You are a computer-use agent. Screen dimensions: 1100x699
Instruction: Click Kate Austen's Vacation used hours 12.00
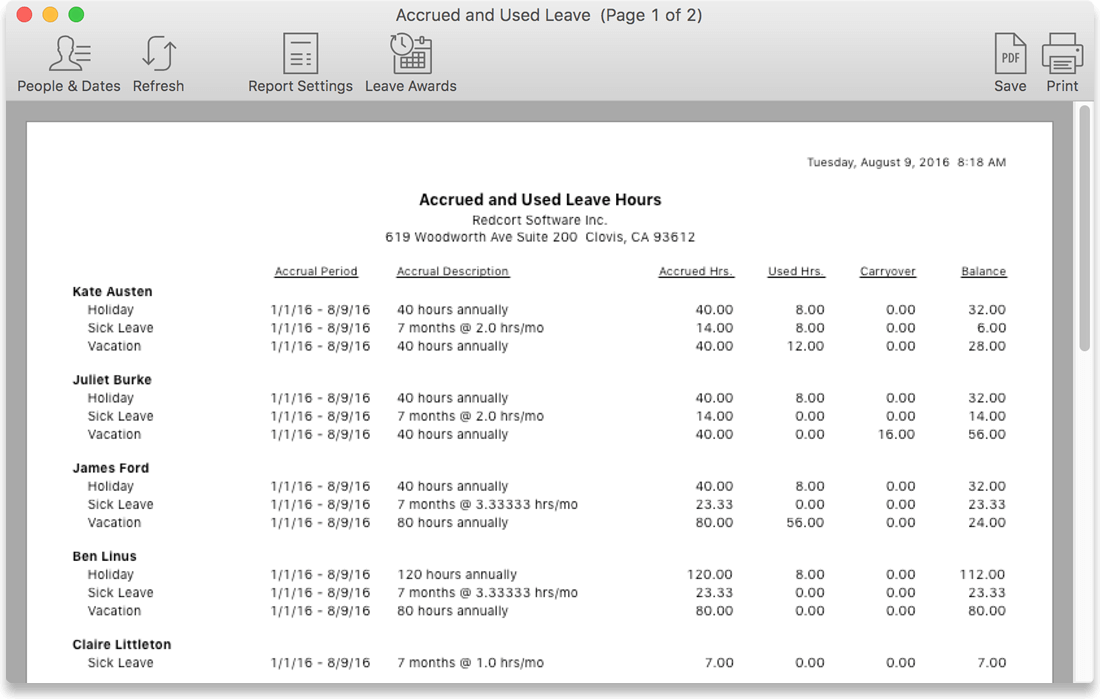pyautogui.click(x=805, y=347)
